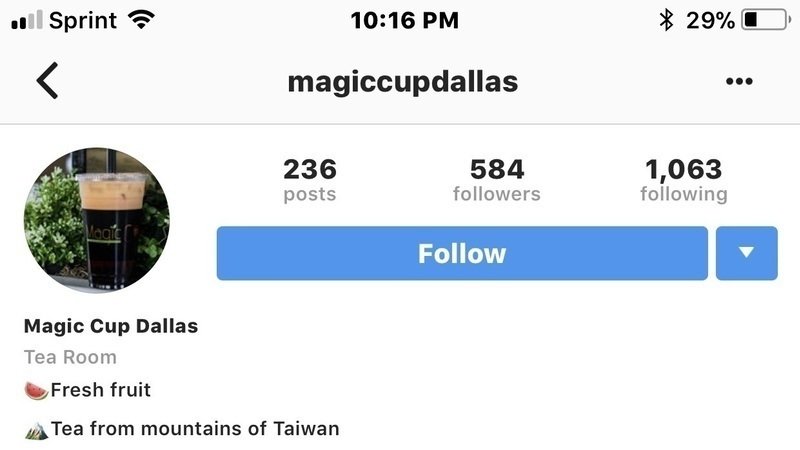Tap the watermelon emoji in bio
The height and width of the screenshot is (450, 800).
[x=36, y=390]
